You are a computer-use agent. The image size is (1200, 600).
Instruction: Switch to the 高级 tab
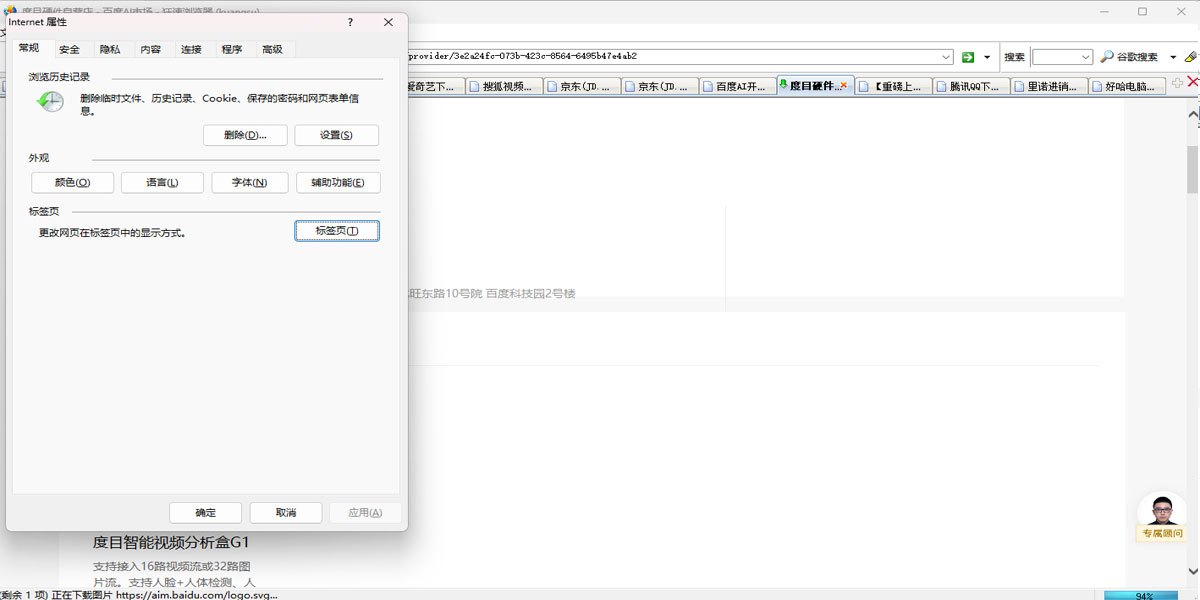point(272,49)
